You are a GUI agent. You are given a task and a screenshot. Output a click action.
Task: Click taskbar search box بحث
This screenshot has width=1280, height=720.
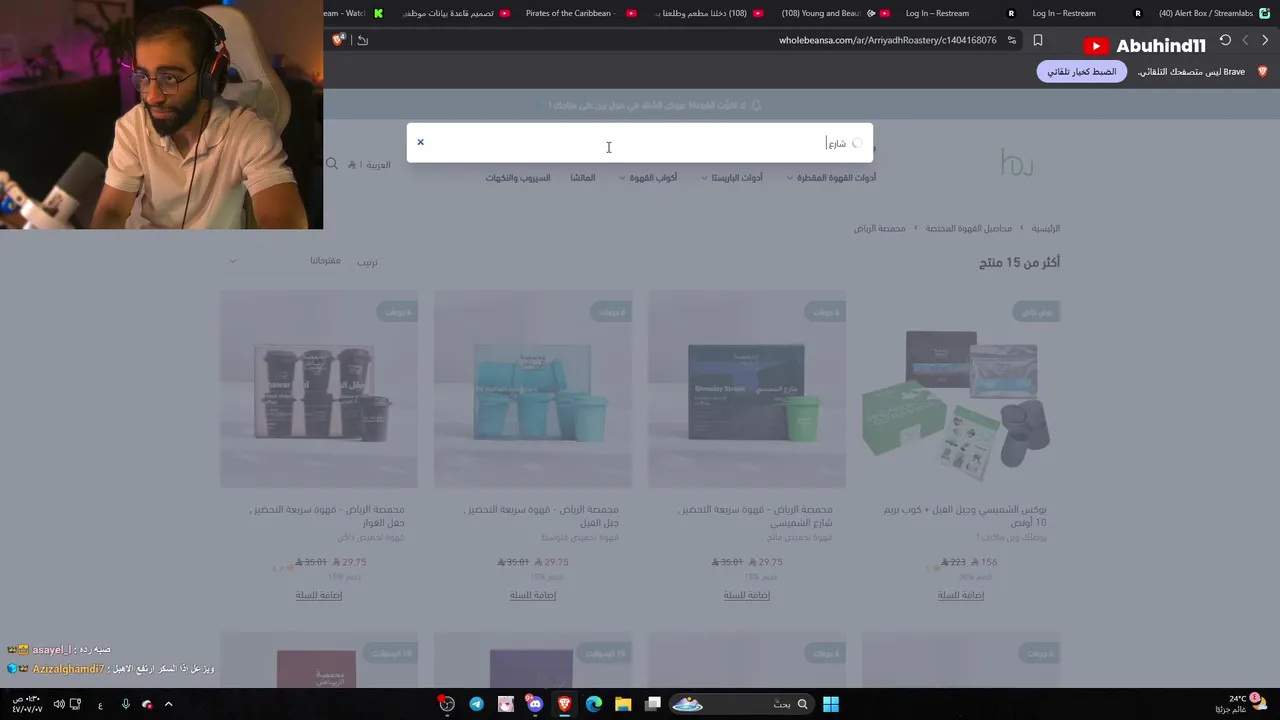pos(741,704)
